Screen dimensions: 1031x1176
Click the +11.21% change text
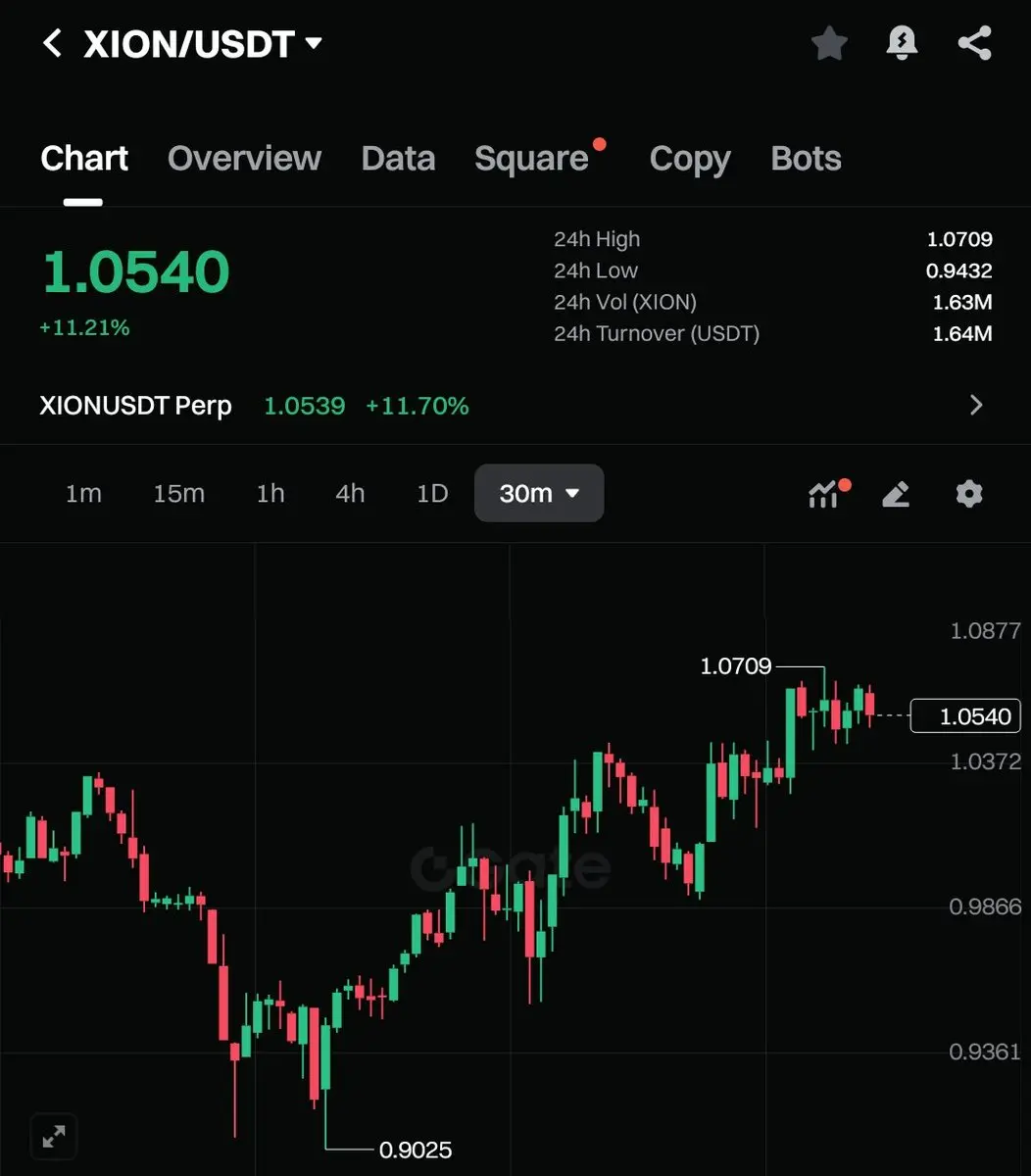(x=84, y=327)
